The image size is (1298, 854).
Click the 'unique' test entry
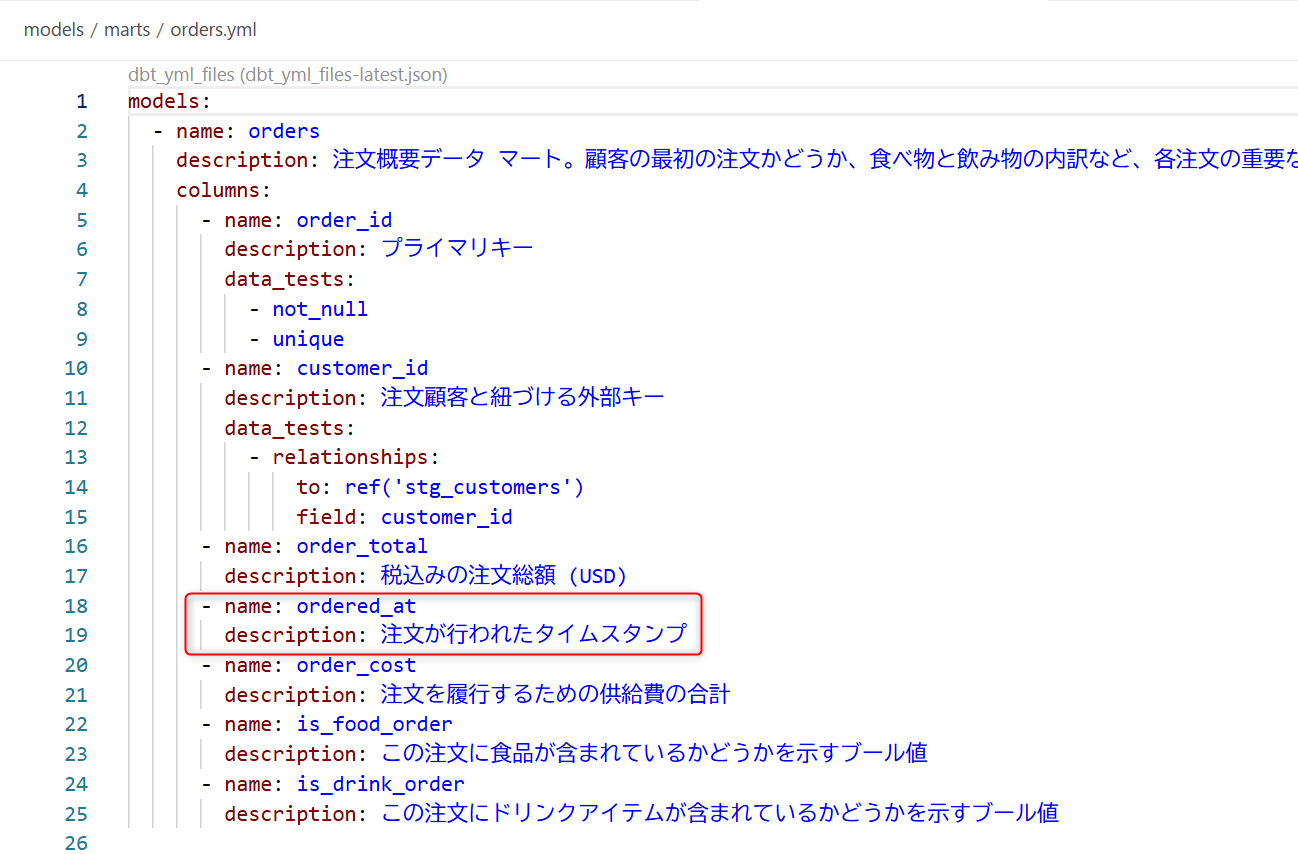click(308, 339)
